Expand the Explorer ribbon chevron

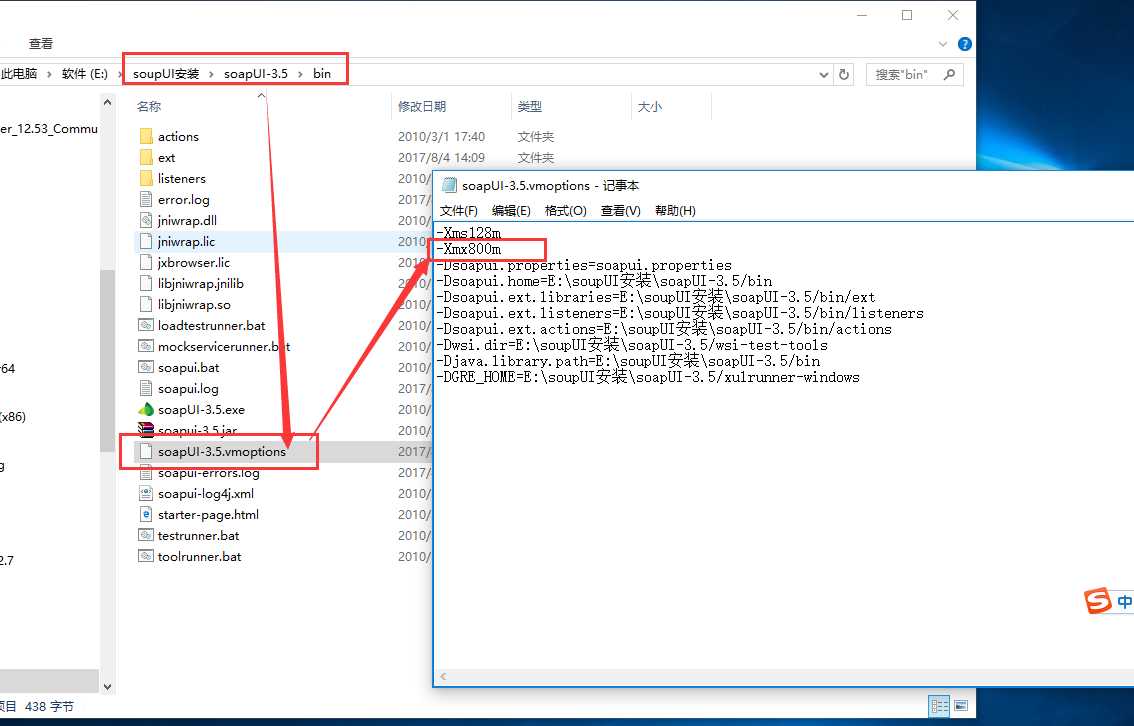[x=942, y=44]
